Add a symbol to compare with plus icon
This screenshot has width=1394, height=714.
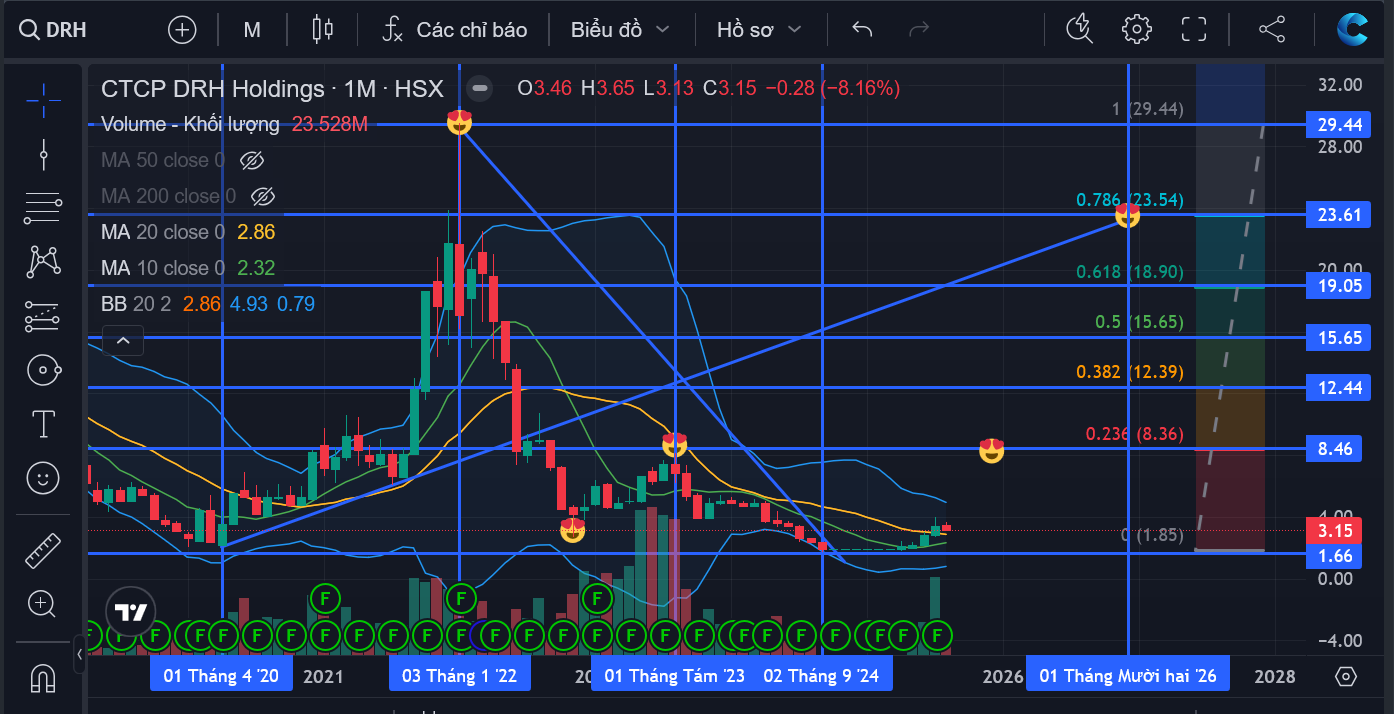pos(182,29)
